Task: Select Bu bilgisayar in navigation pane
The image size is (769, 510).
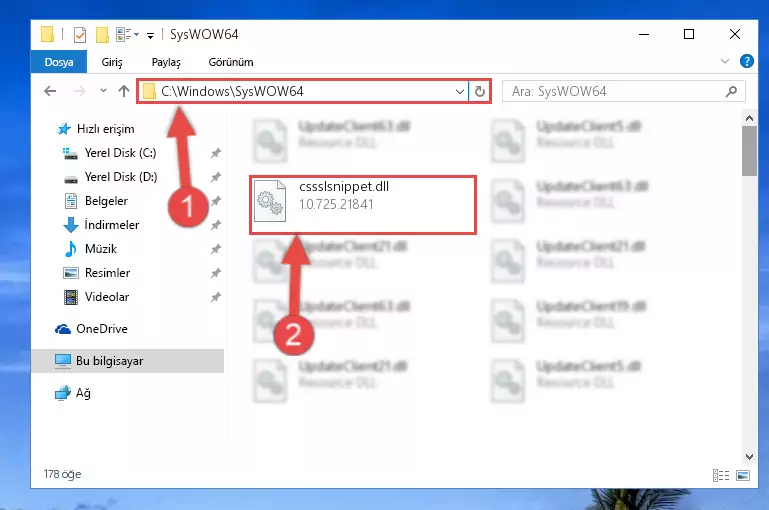Action: 128,361
